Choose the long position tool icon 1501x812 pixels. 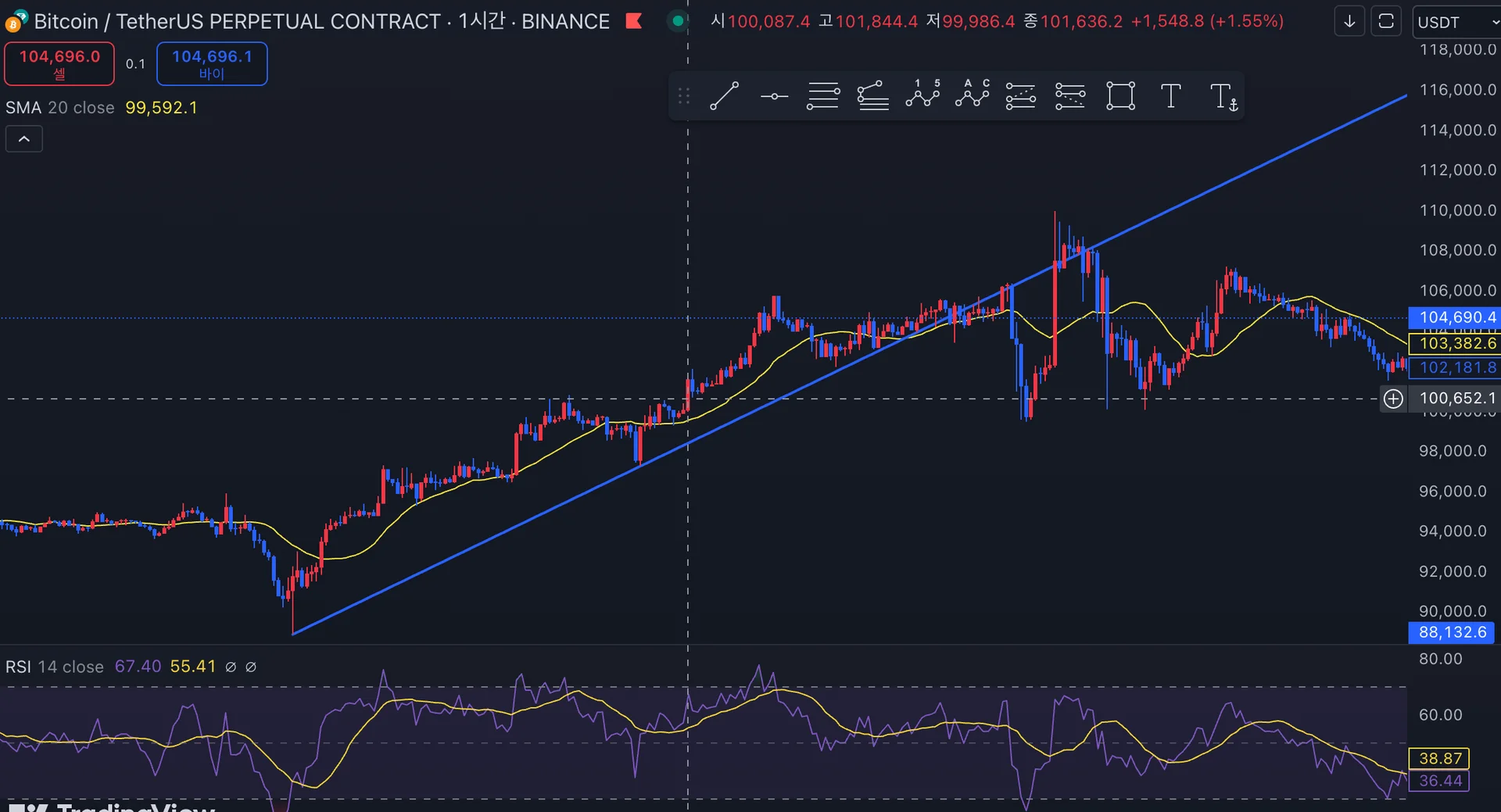tap(1021, 96)
